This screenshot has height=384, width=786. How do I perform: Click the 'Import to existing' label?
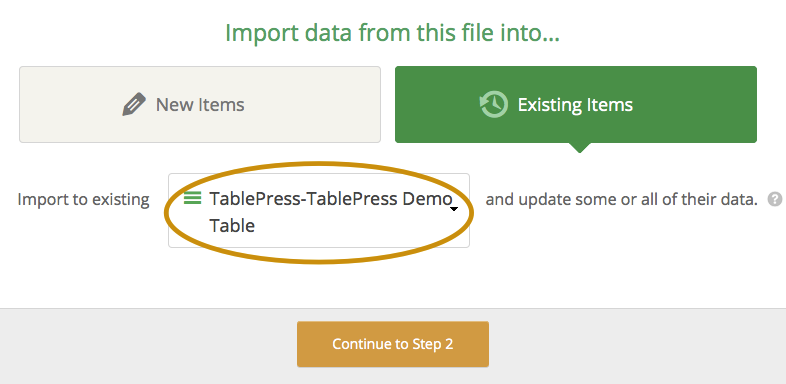pyautogui.click(x=84, y=200)
